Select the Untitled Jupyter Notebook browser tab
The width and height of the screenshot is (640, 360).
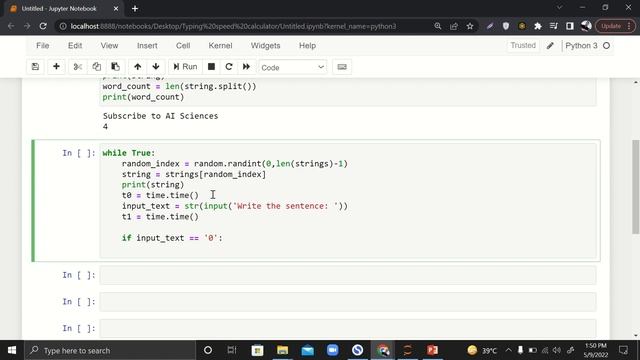click(x=64, y=9)
